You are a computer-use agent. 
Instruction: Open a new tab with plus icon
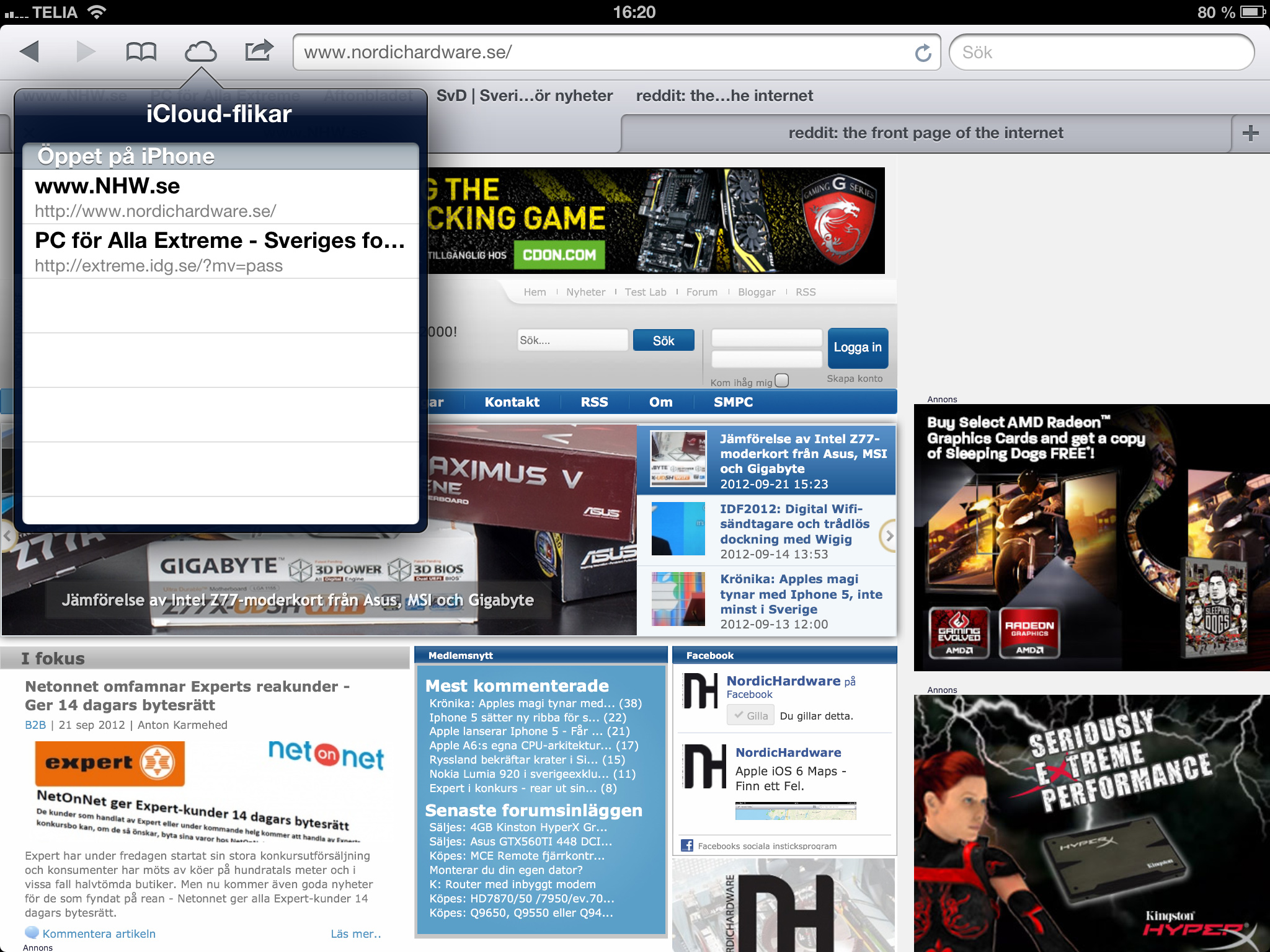(x=1250, y=133)
